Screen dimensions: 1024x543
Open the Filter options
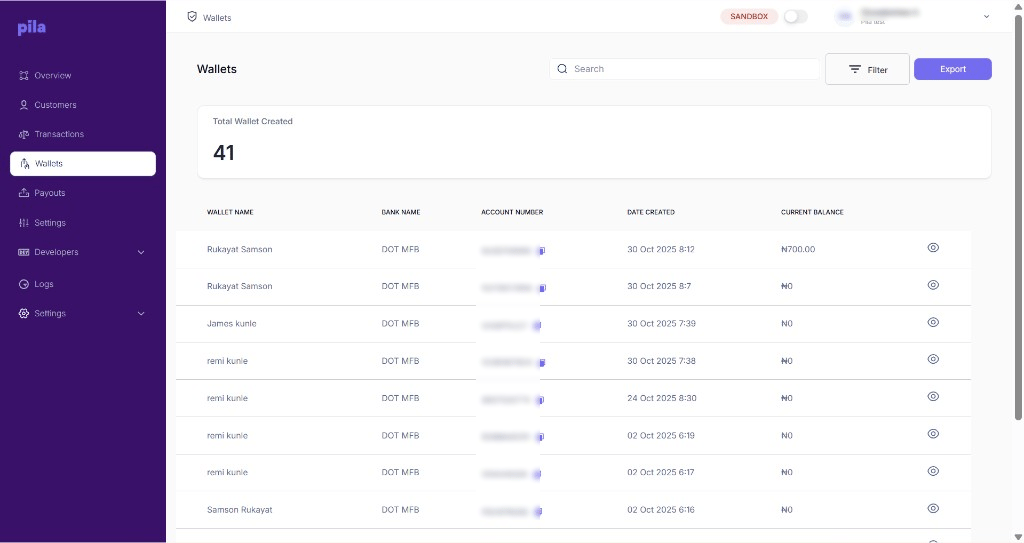tap(867, 69)
